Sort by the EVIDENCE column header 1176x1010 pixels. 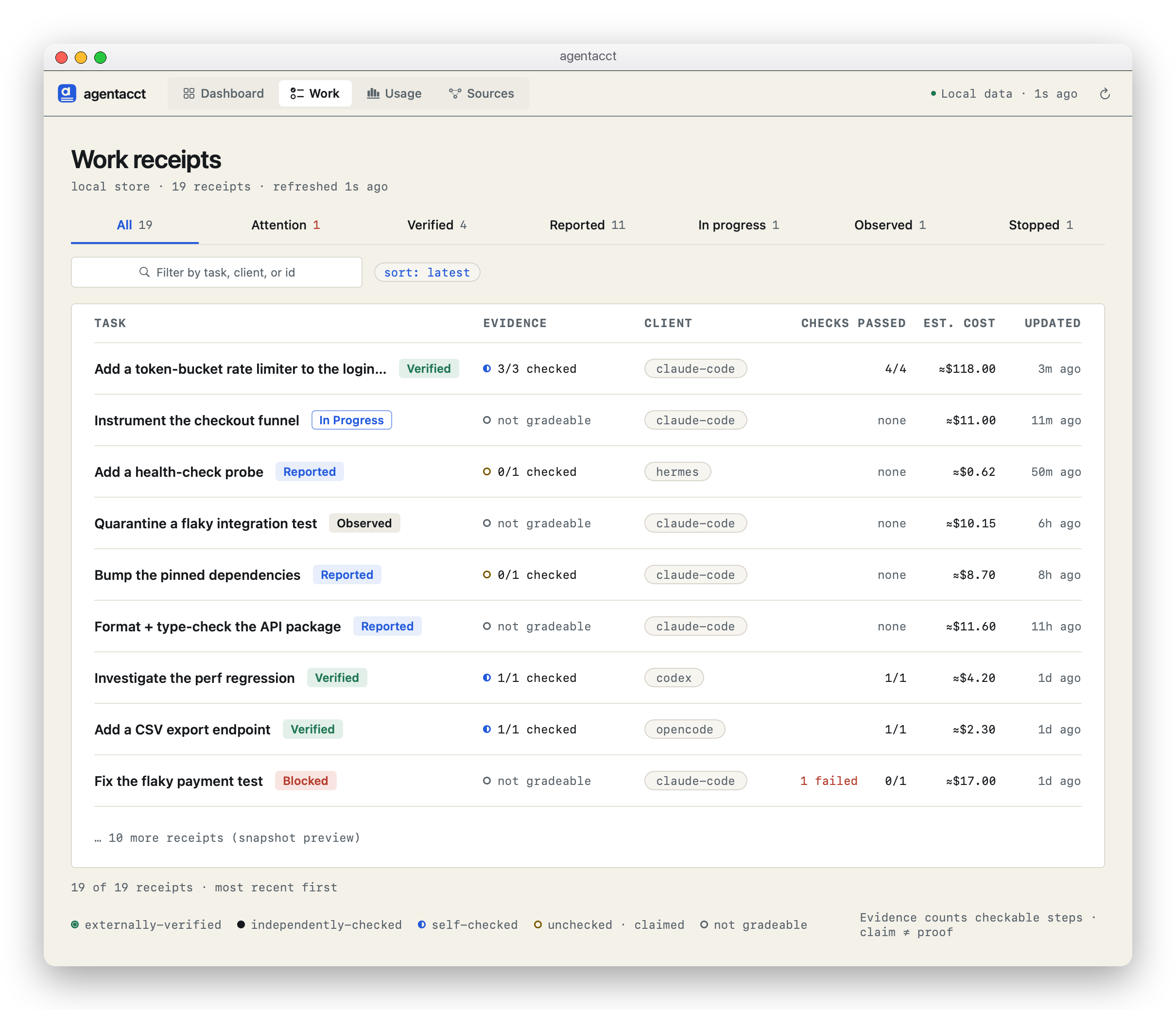(x=515, y=323)
